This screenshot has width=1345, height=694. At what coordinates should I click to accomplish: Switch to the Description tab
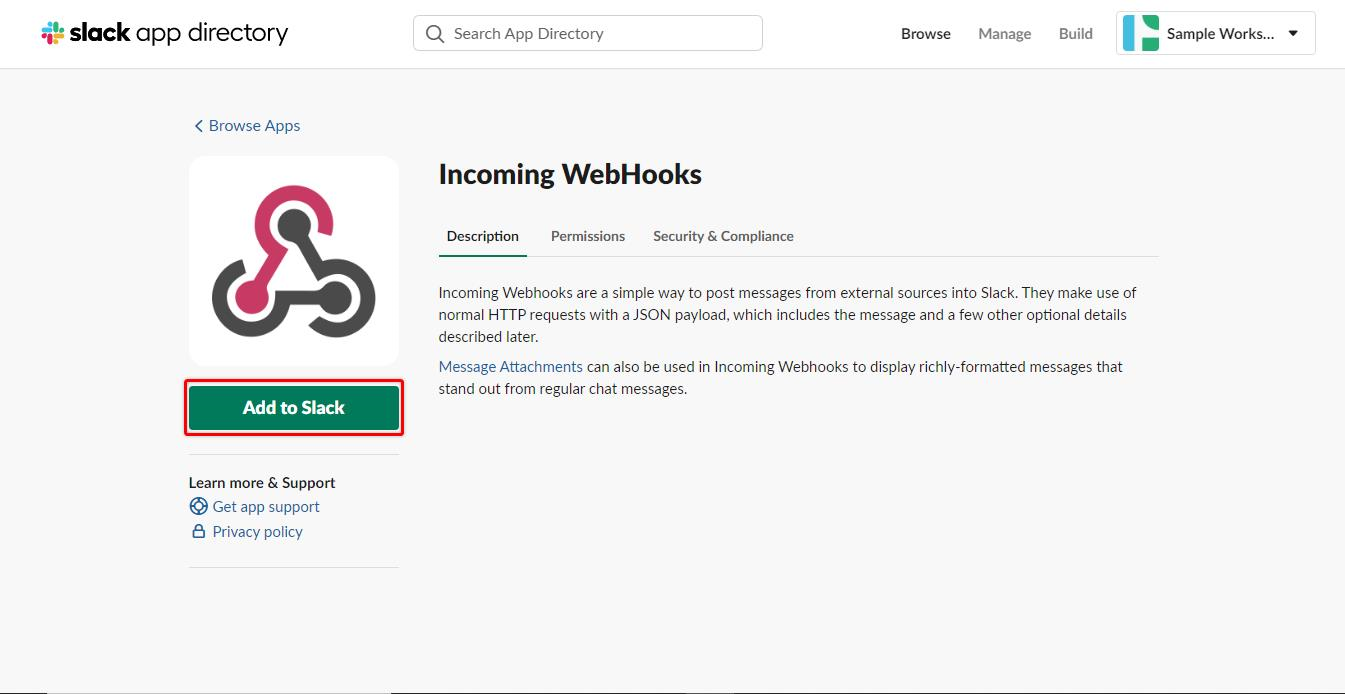point(483,236)
